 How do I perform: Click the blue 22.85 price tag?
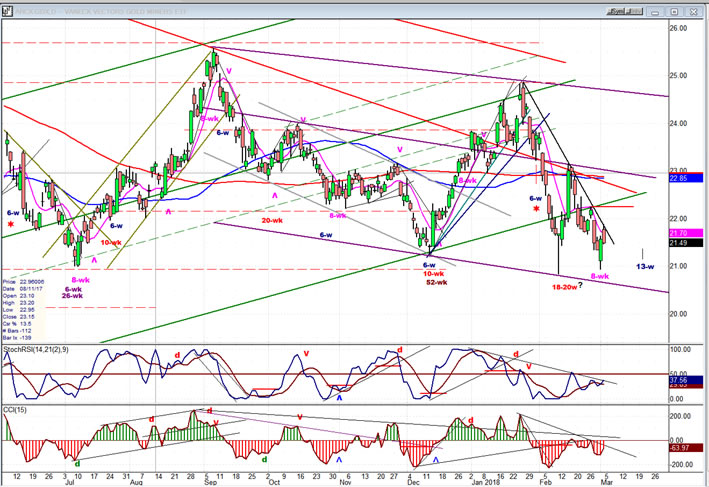point(685,178)
